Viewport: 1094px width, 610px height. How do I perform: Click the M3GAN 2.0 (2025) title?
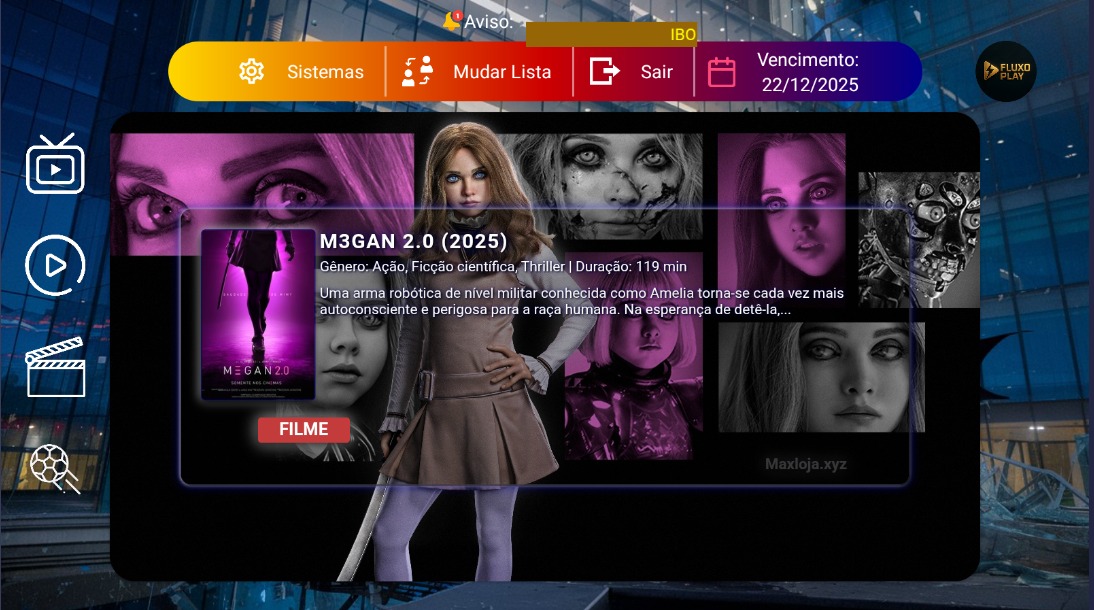coord(413,241)
